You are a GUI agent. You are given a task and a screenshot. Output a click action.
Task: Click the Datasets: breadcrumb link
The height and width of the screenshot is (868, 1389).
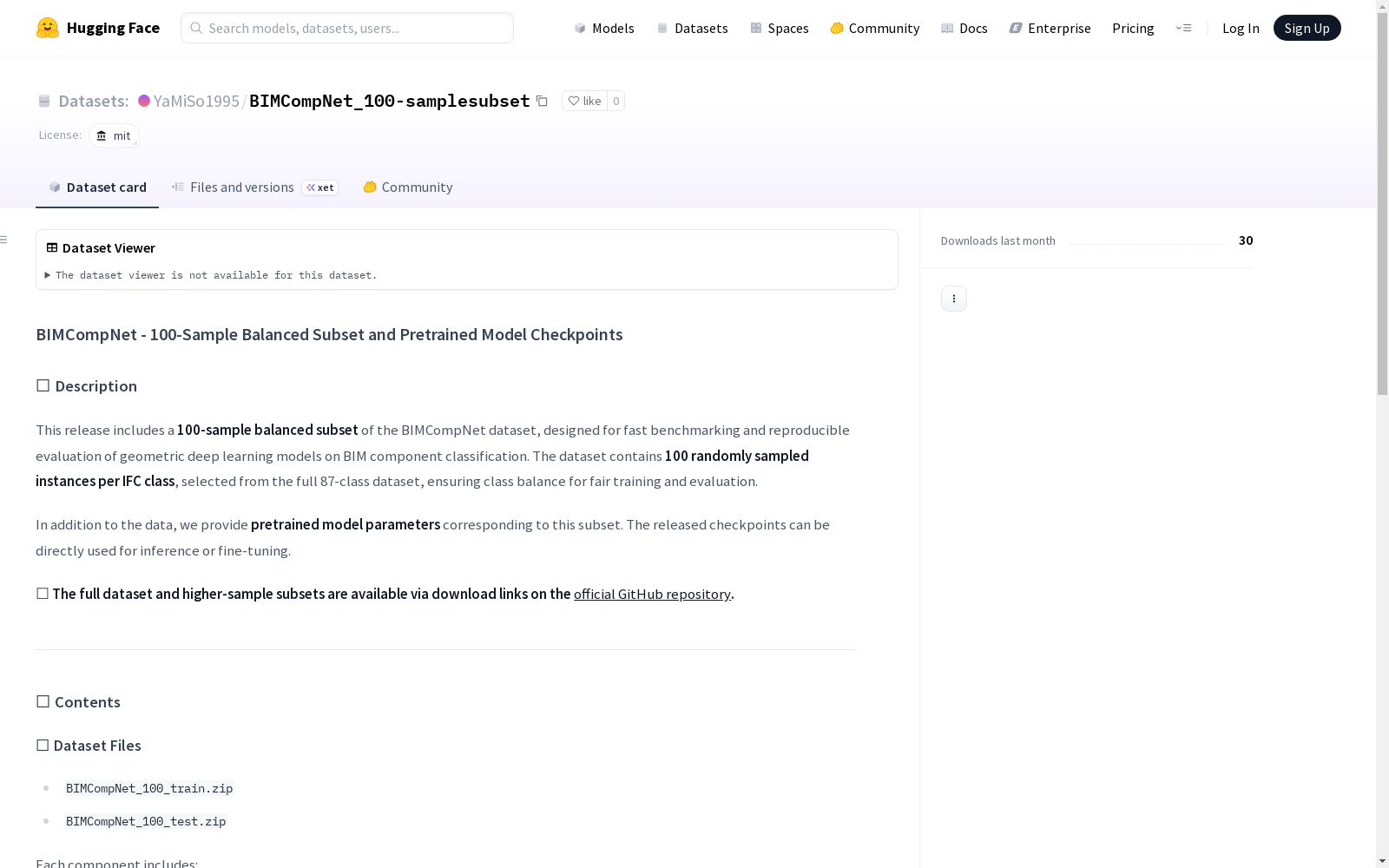(x=93, y=101)
